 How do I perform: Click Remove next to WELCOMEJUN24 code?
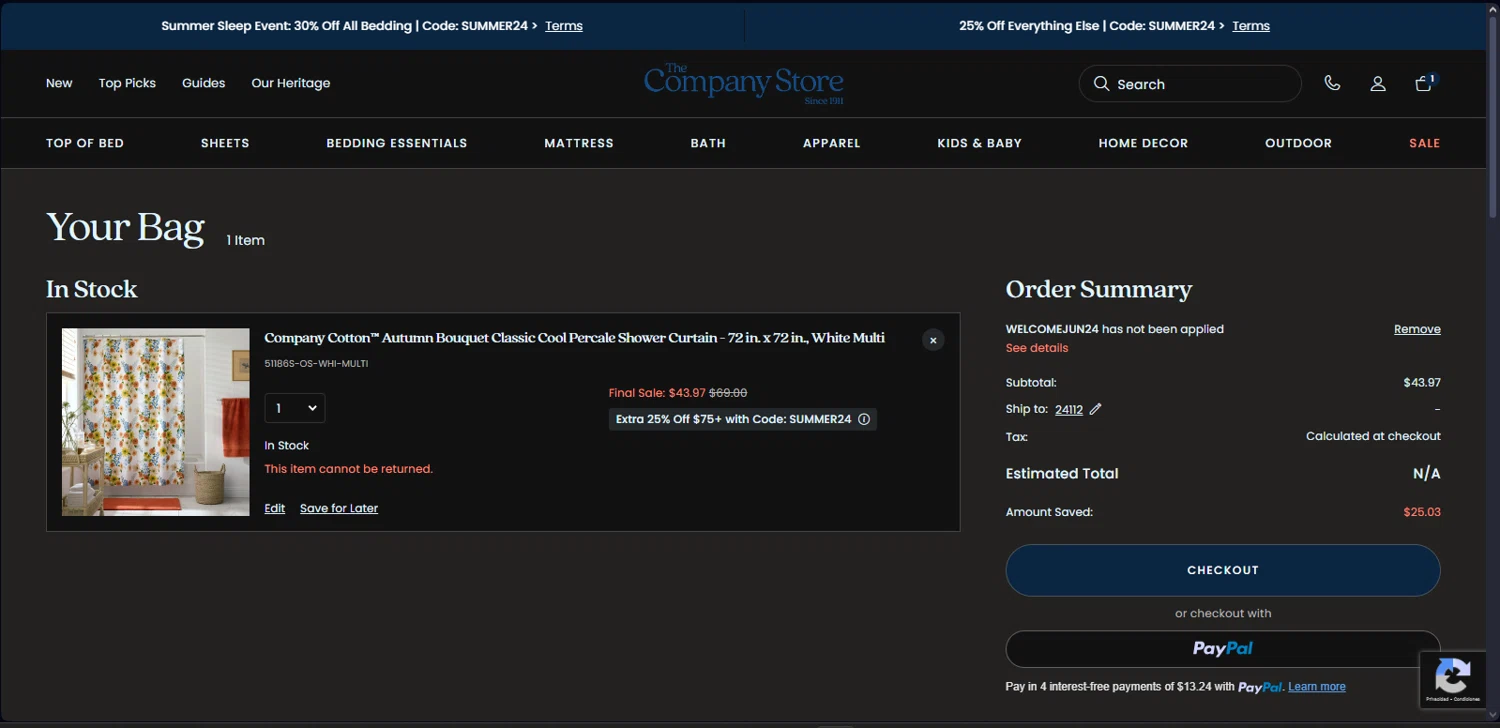(1417, 329)
